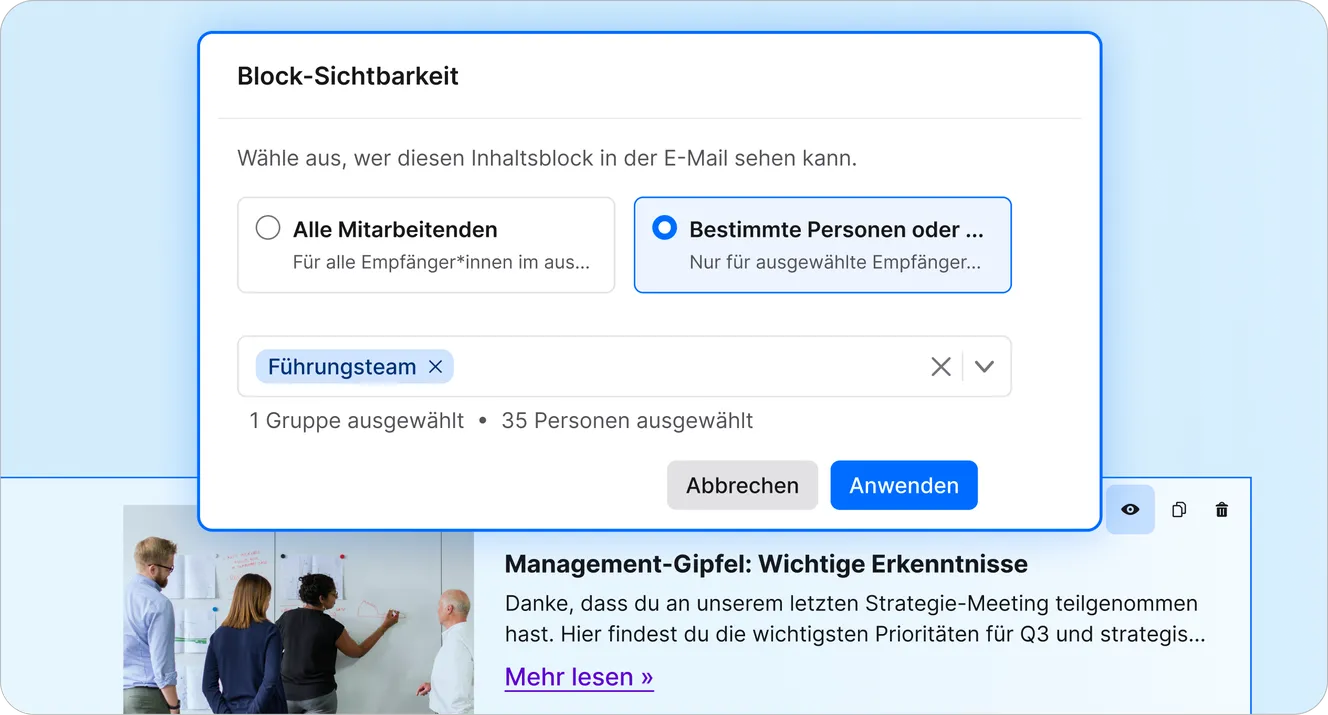Expand the group selection dropdown arrow
The image size is (1328, 715).
tap(984, 367)
